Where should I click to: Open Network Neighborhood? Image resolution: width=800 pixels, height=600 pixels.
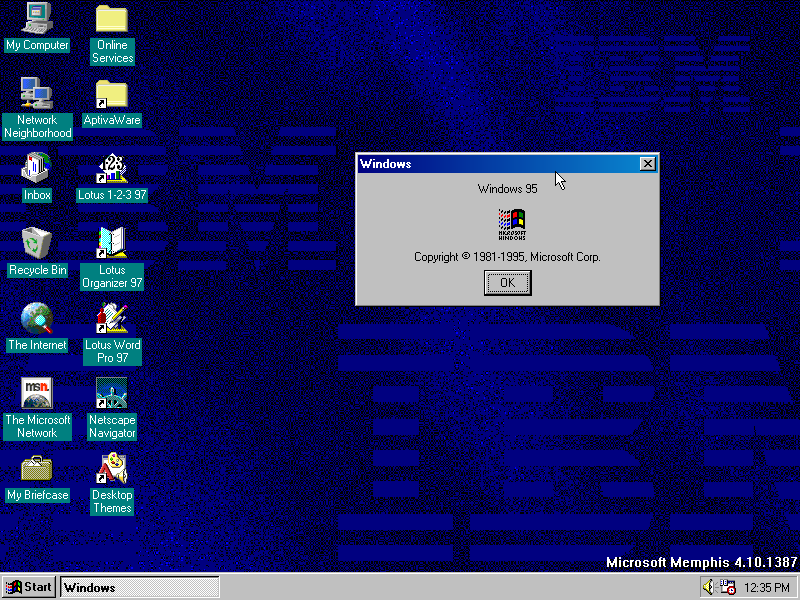pos(37,91)
